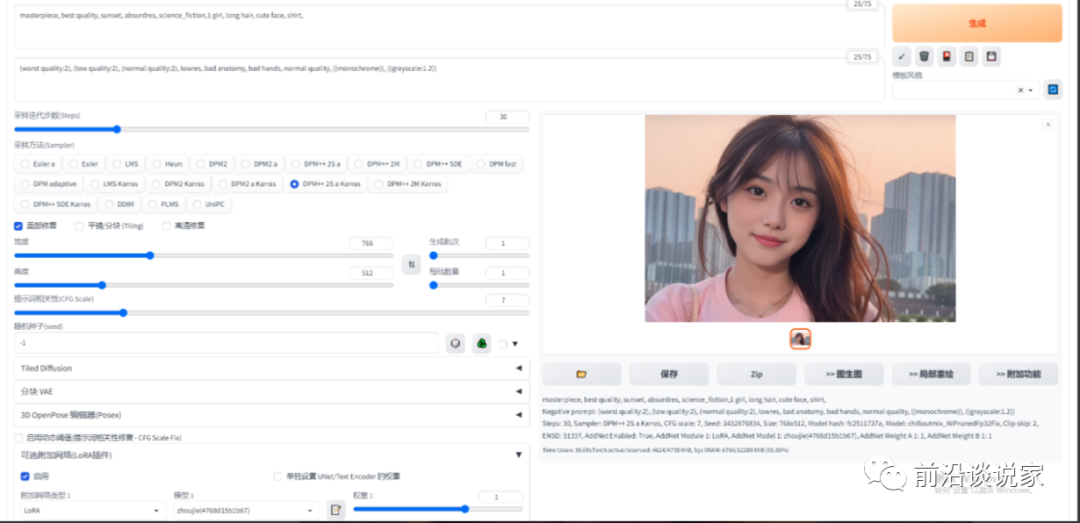Click the blue refresh icon beside 模板风格
This screenshot has height=523, width=1080.
[1052, 90]
